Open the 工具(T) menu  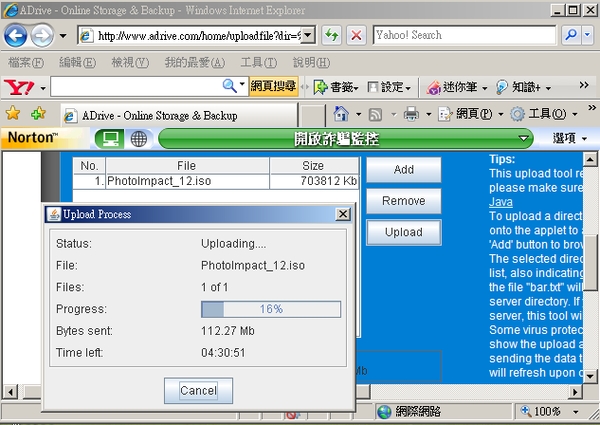[259, 62]
